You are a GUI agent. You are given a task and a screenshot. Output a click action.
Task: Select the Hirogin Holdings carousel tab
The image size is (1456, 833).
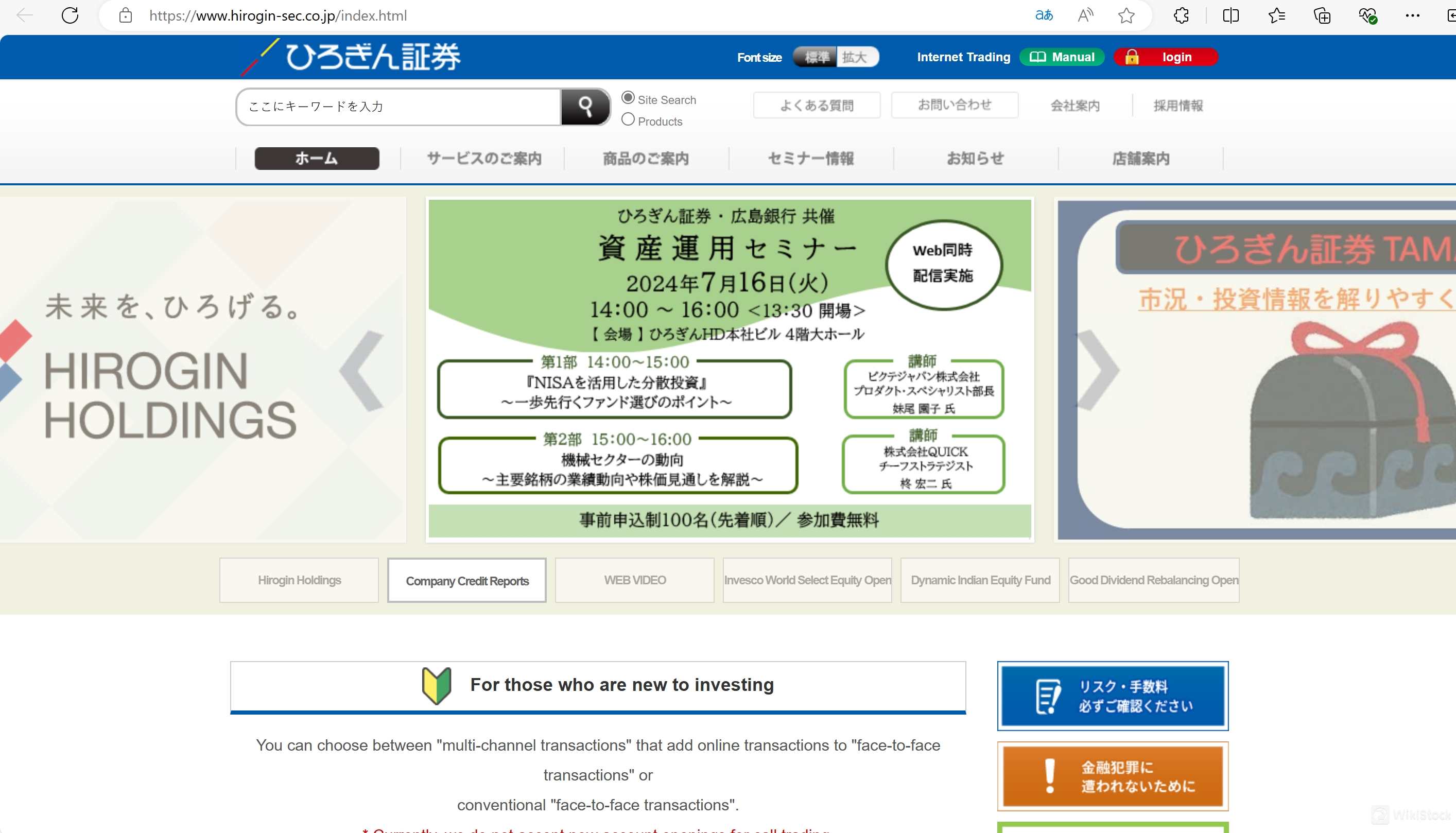click(x=299, y=580)
